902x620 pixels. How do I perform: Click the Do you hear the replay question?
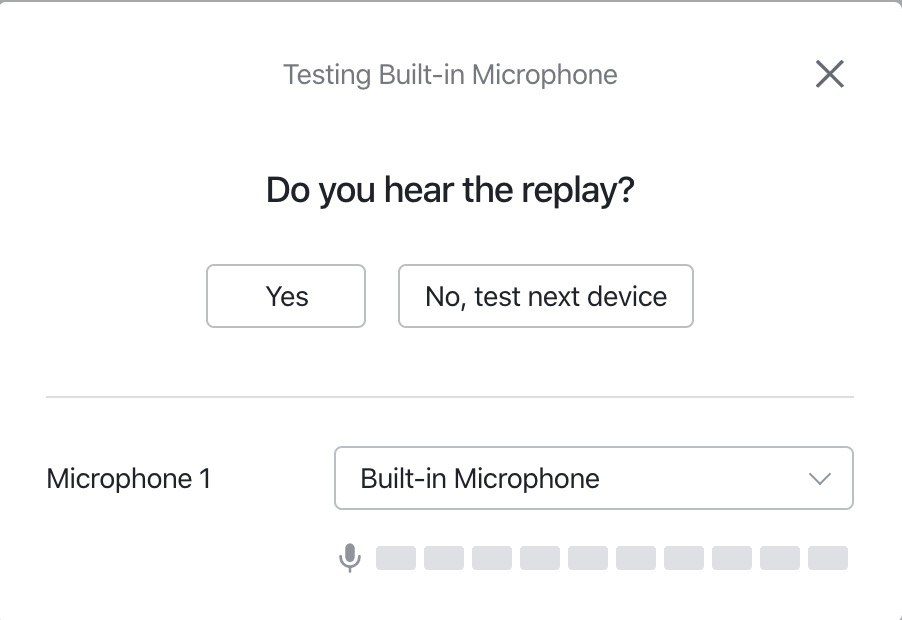click(x=451, y=190)
